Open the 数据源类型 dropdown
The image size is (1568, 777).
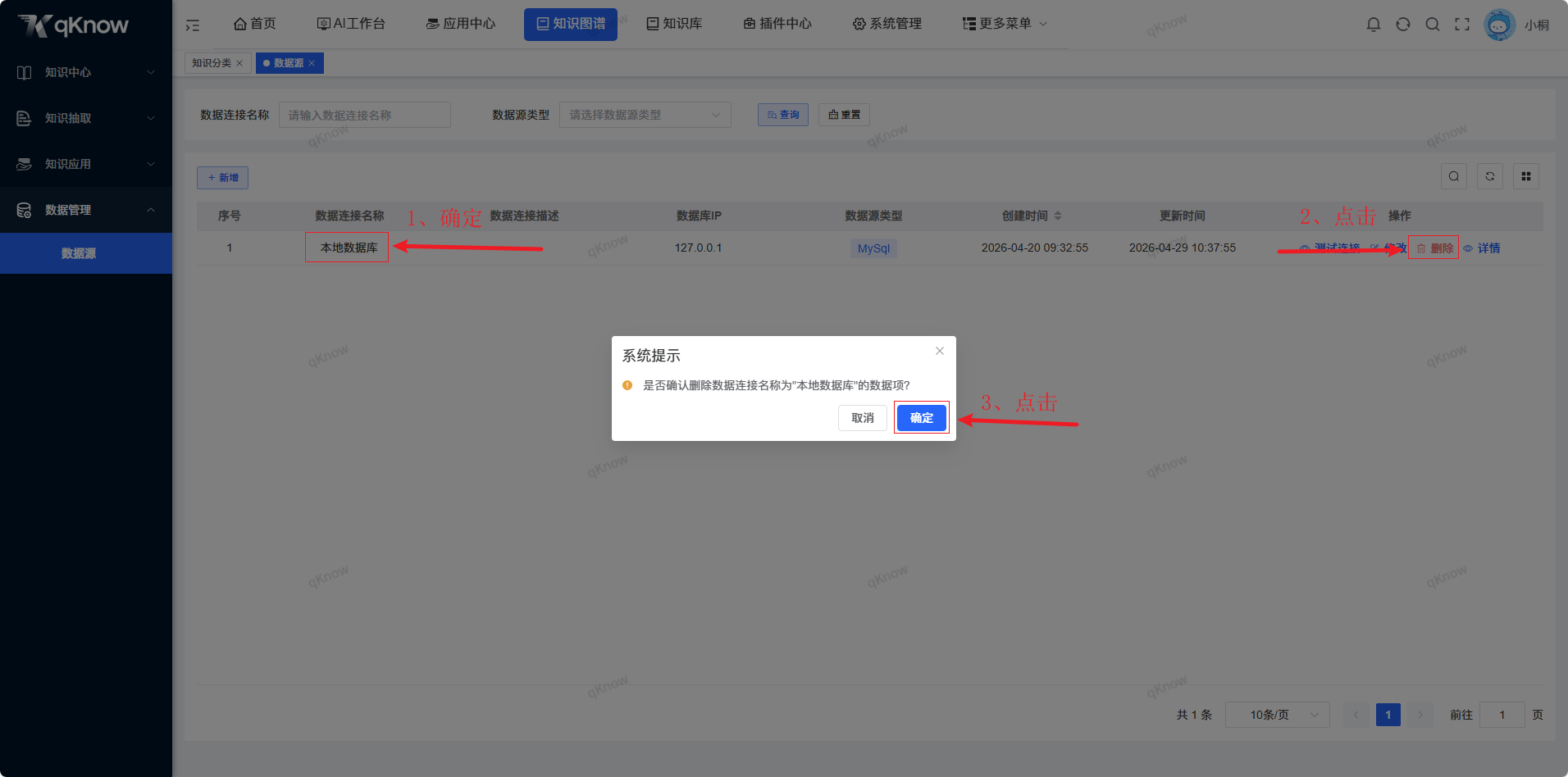[x=645, y=115]
